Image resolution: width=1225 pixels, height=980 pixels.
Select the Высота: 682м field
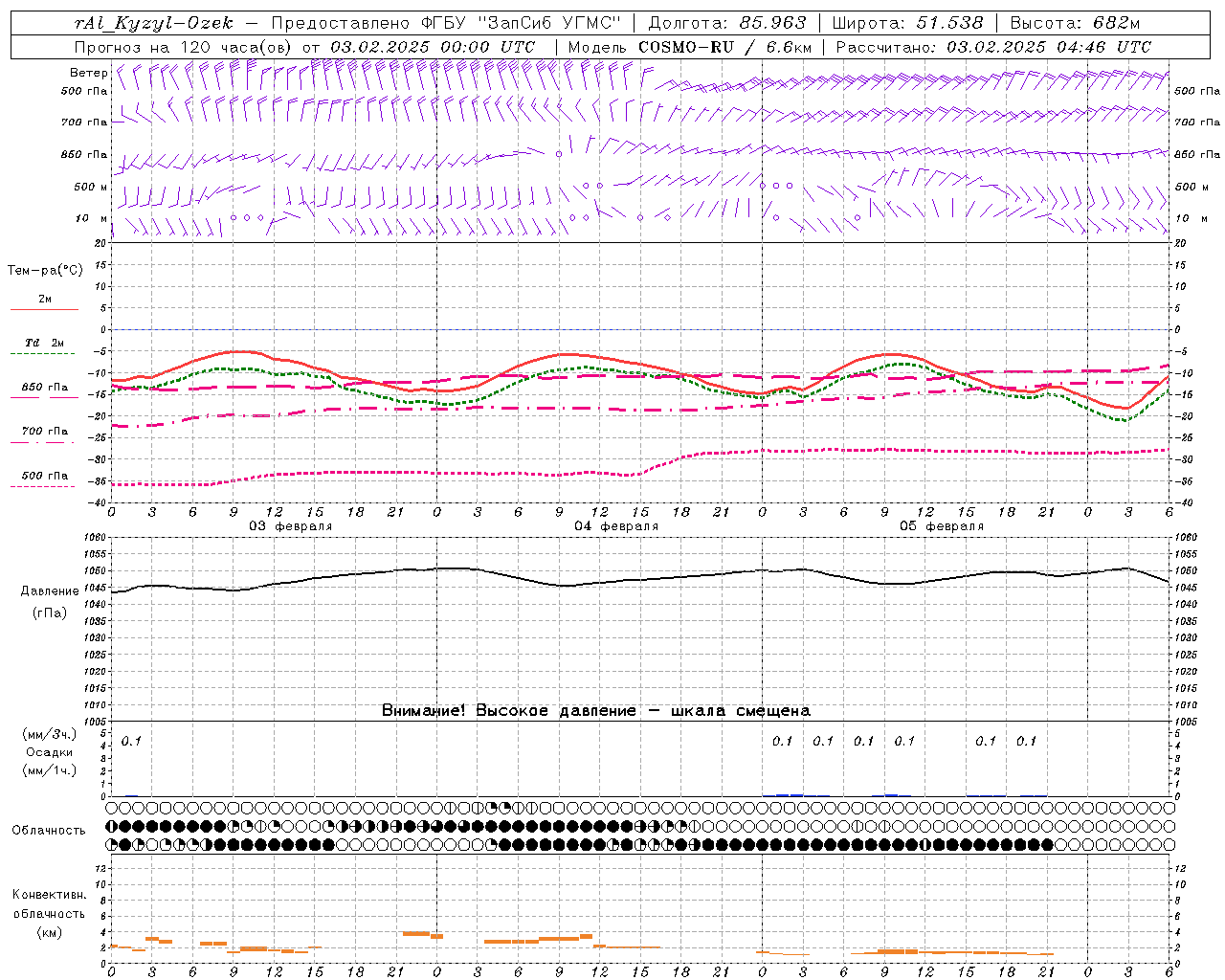[1075, 23]
